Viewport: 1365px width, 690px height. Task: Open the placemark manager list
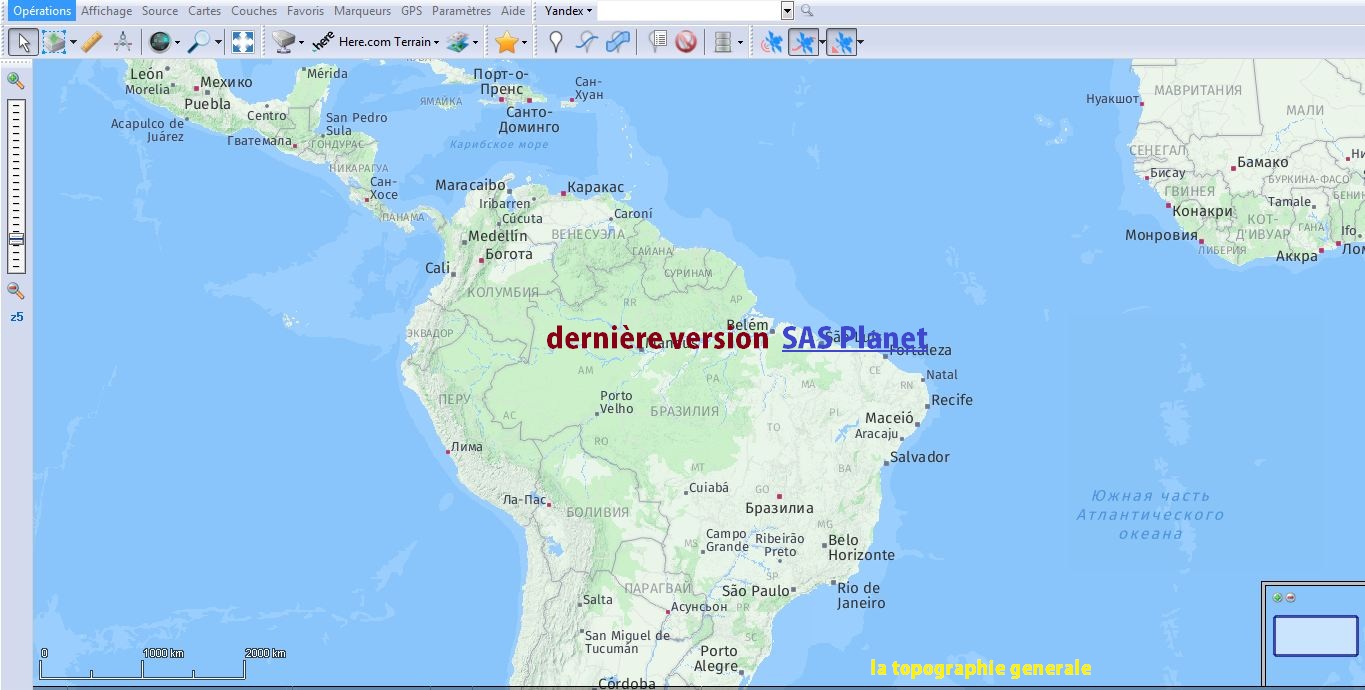point(658,41)
